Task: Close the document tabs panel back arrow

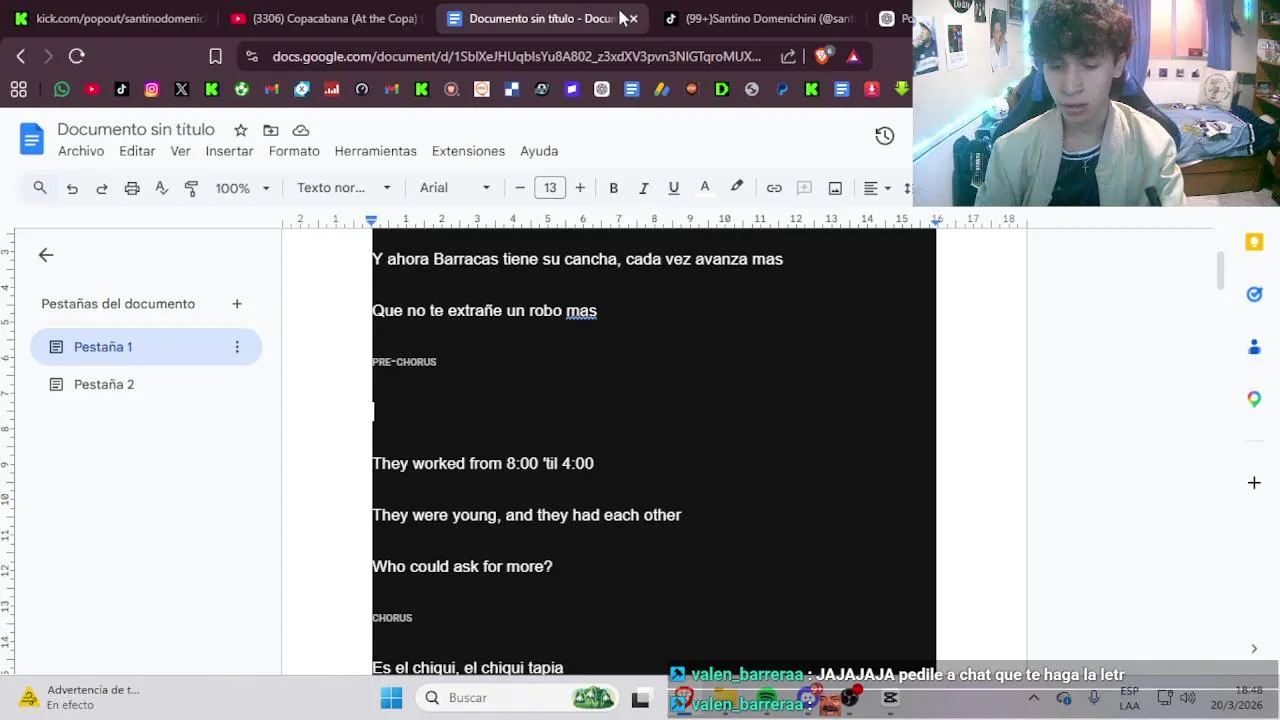Action: 46,255
